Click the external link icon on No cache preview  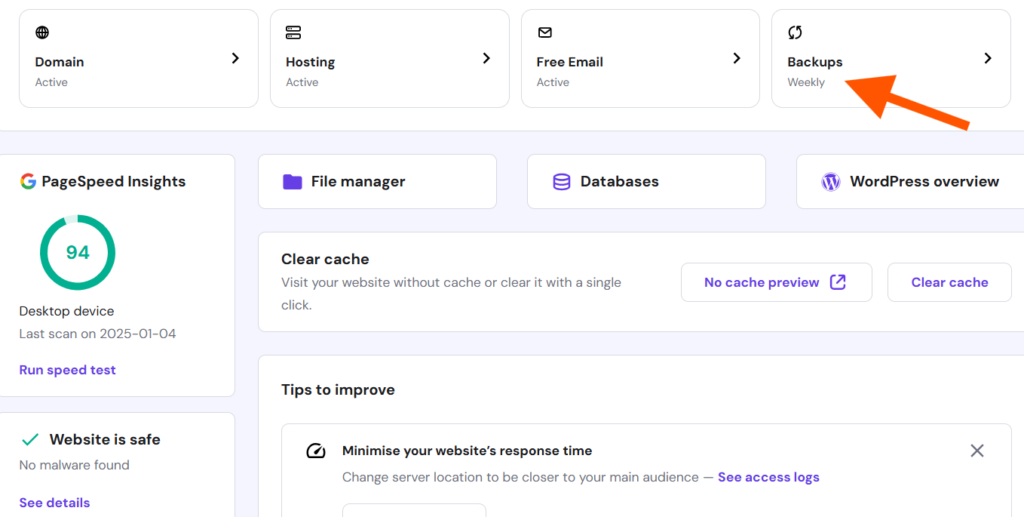tap(837, 282)
